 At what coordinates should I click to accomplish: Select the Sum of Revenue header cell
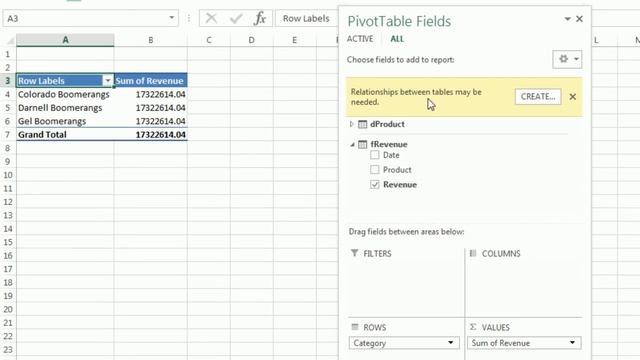(x=151, y=81)
